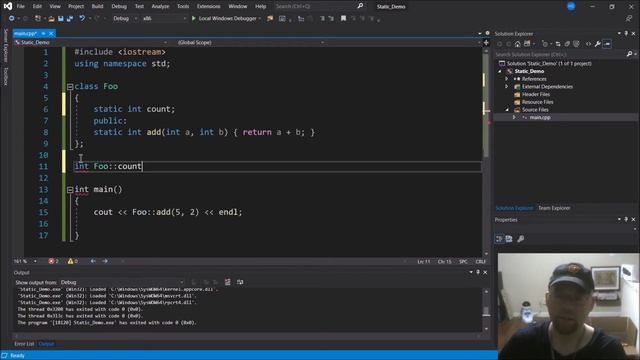Open the Project menu

76,6
